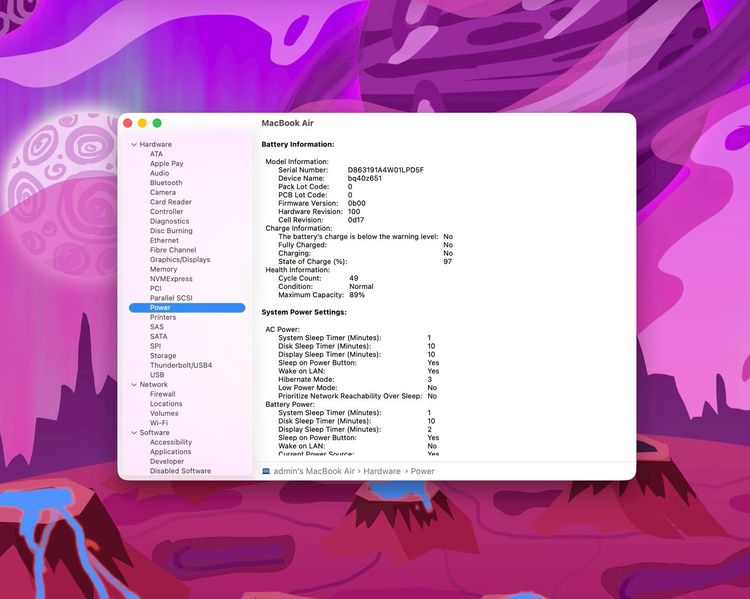The width and height of the screenshot is (750, 599).
Task: Open the Camera hardware entry
Action: 163,192
